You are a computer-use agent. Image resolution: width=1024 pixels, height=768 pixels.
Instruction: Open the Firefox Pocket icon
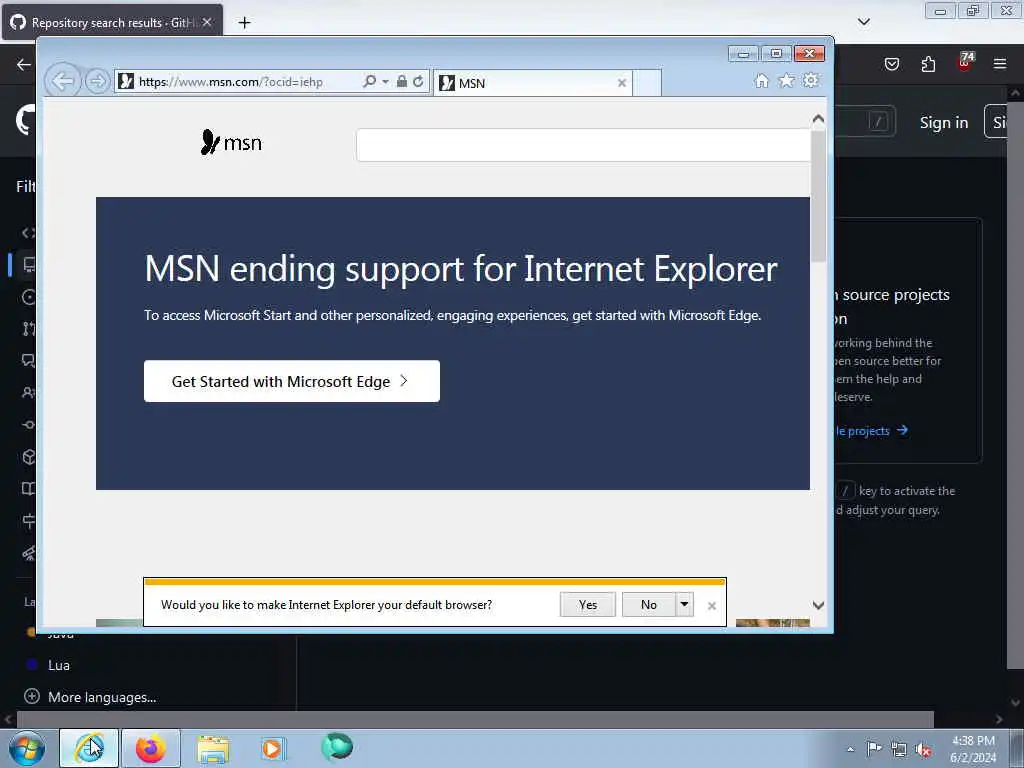coord(892,64)
